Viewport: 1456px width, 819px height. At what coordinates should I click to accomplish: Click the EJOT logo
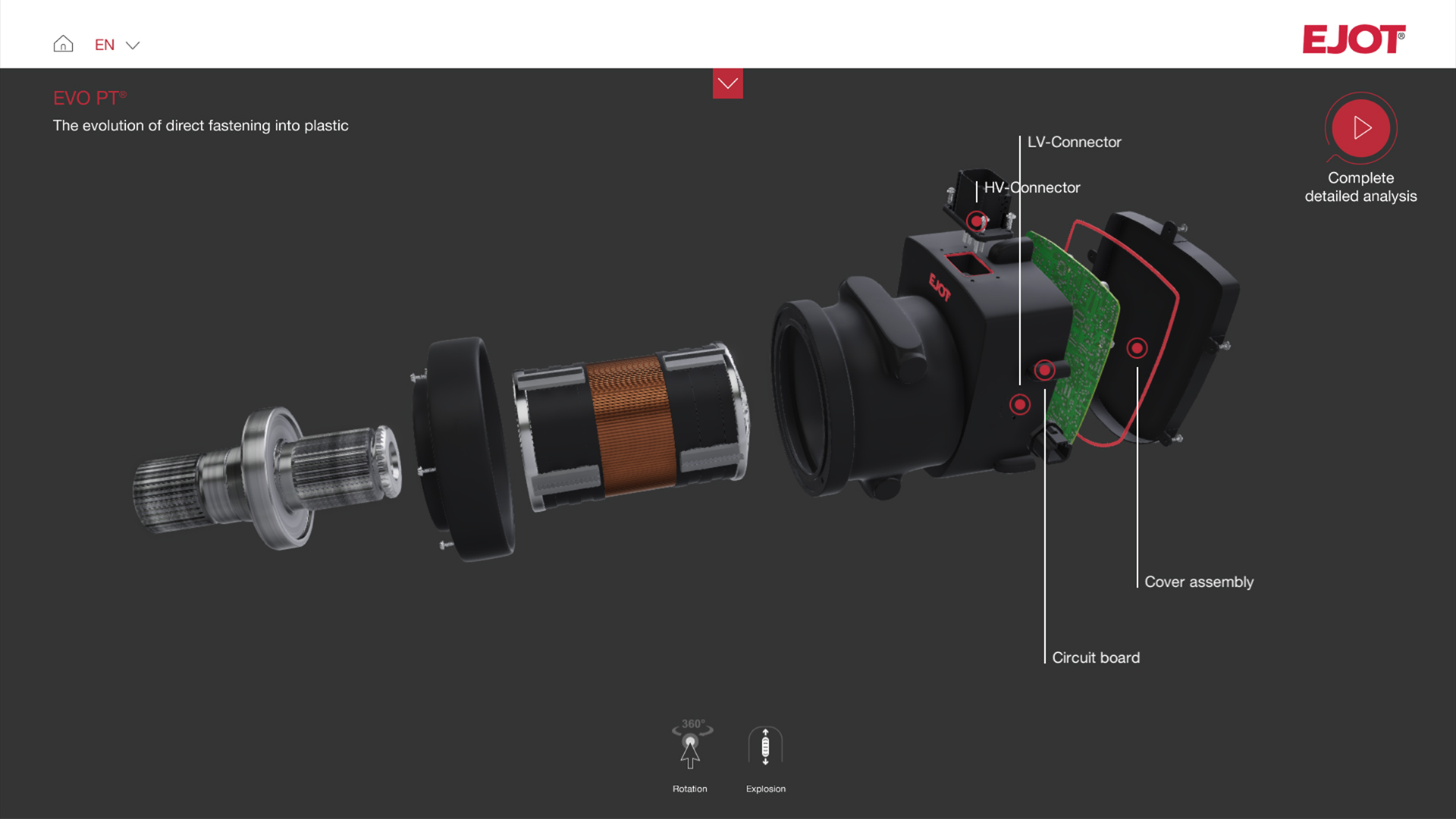point(1354,39)
